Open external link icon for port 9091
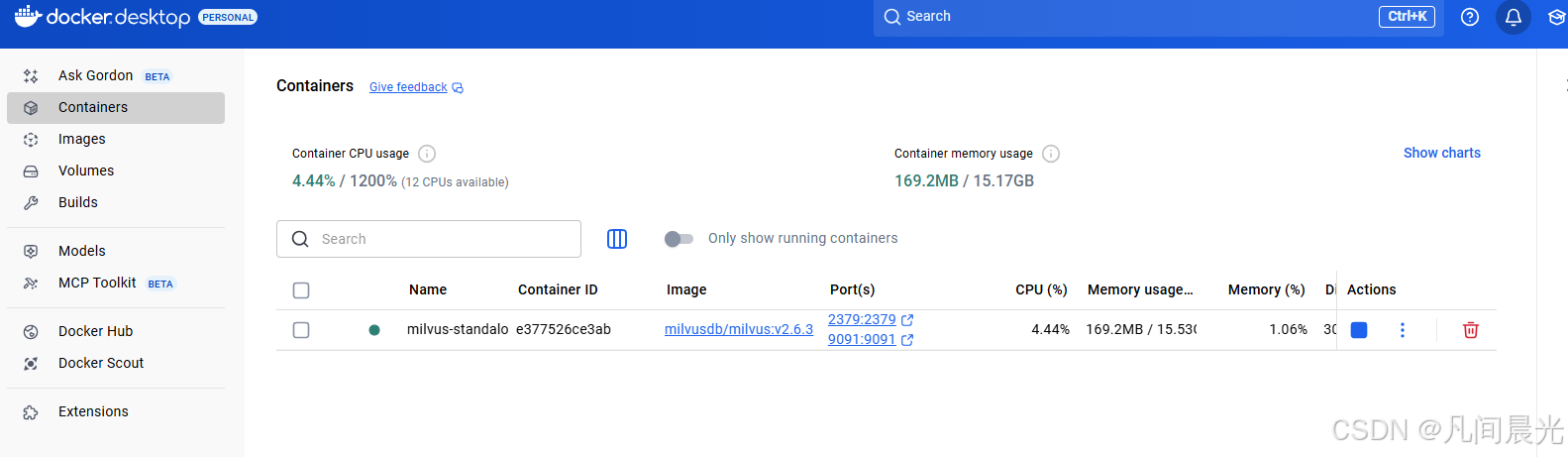 coord(907,340)
